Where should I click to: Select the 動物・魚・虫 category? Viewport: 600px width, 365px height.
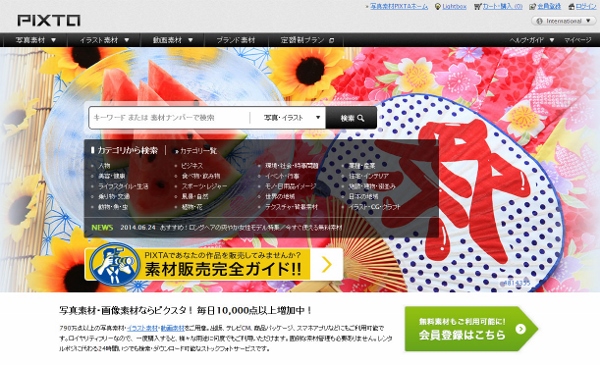click(113, 207)
